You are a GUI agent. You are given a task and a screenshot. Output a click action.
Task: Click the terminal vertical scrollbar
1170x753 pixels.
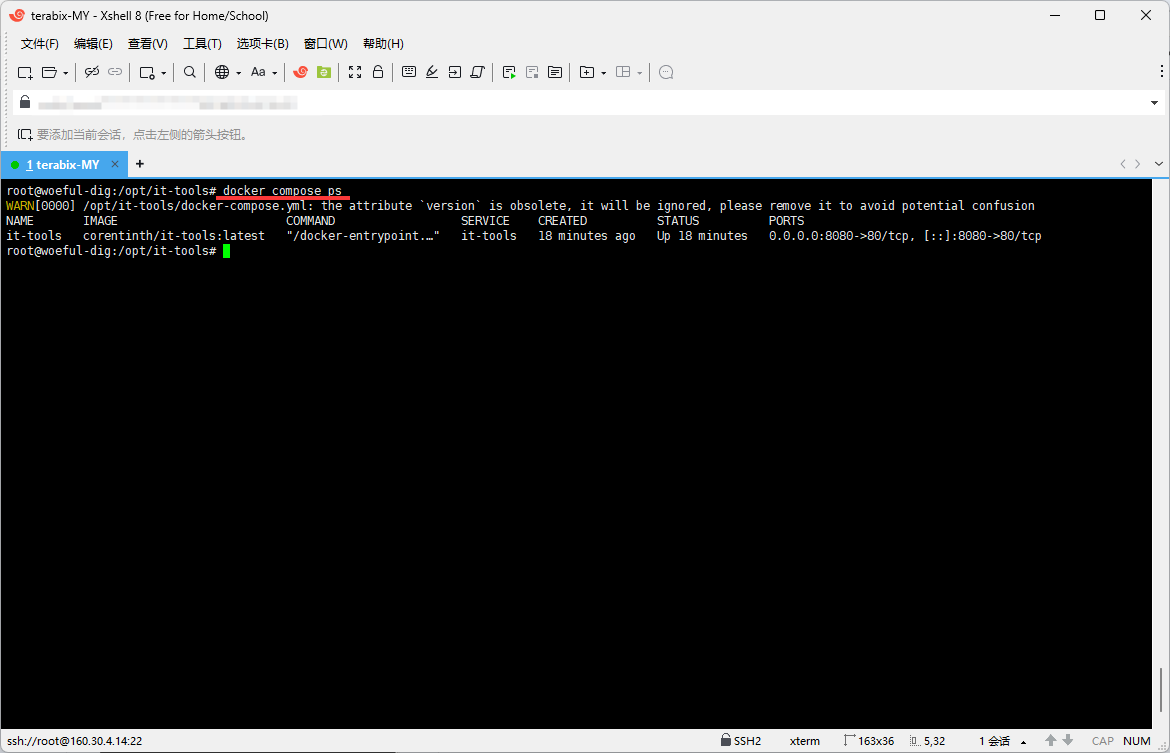coord(1162,690)
